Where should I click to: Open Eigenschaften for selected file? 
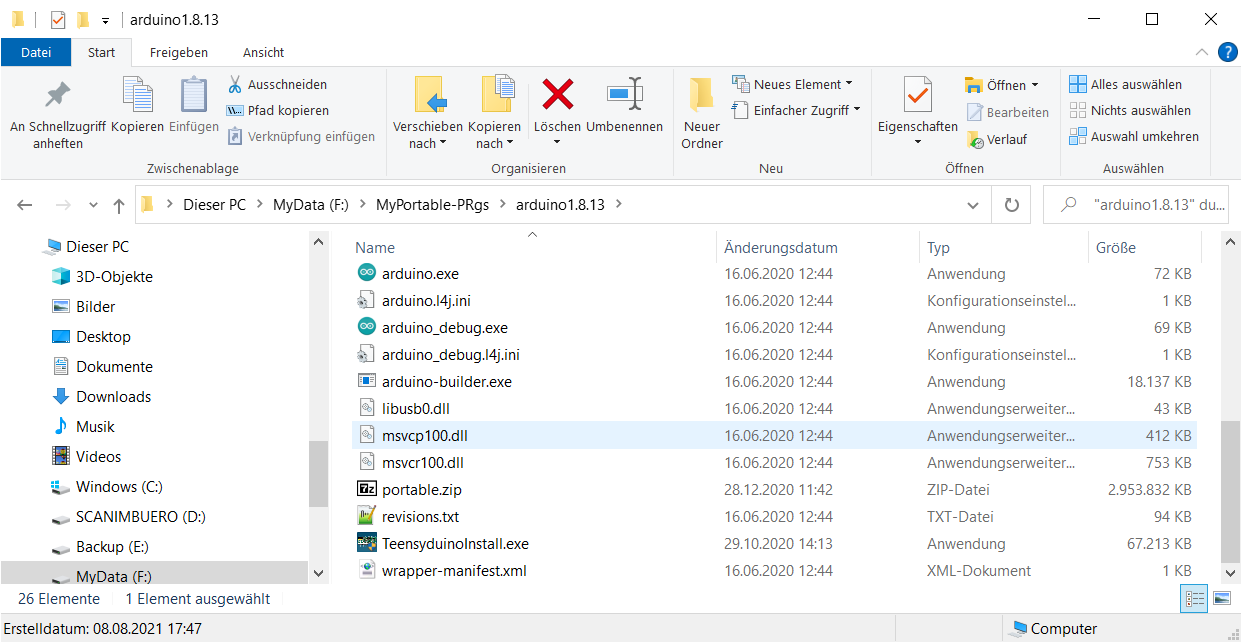(x=918, y=112)
